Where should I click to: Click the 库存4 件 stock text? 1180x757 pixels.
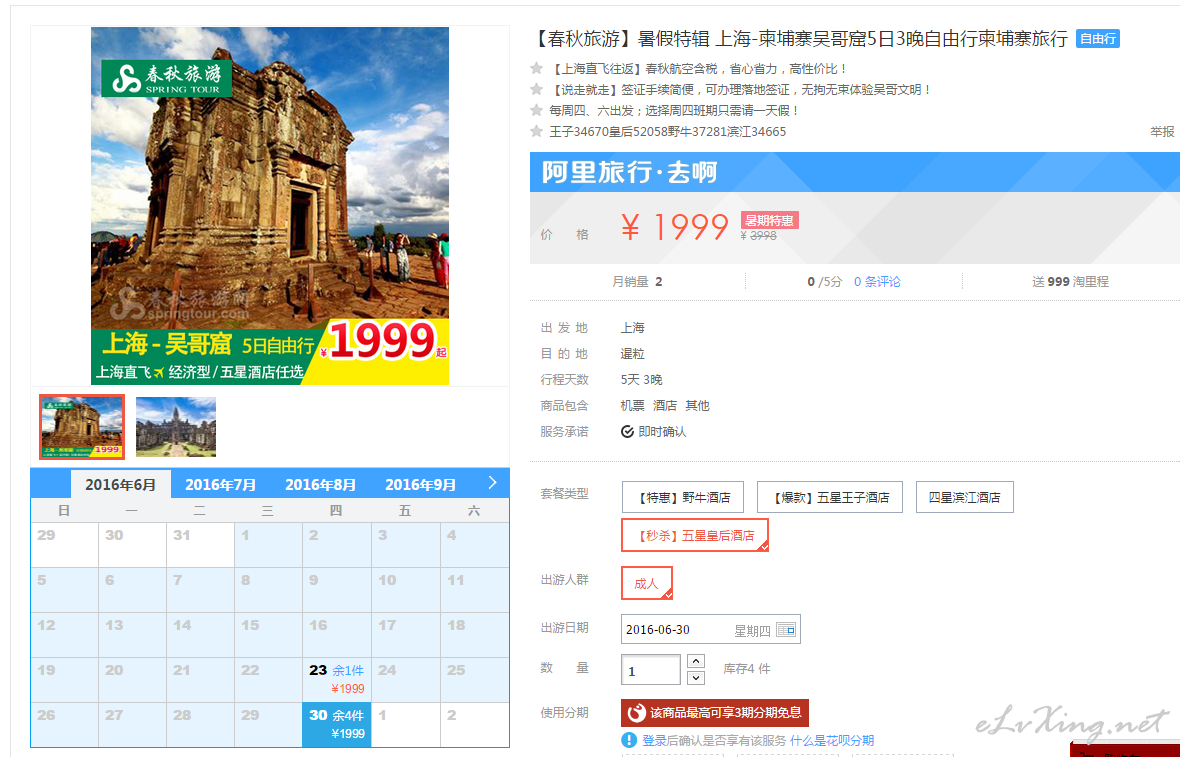(747, 669)
